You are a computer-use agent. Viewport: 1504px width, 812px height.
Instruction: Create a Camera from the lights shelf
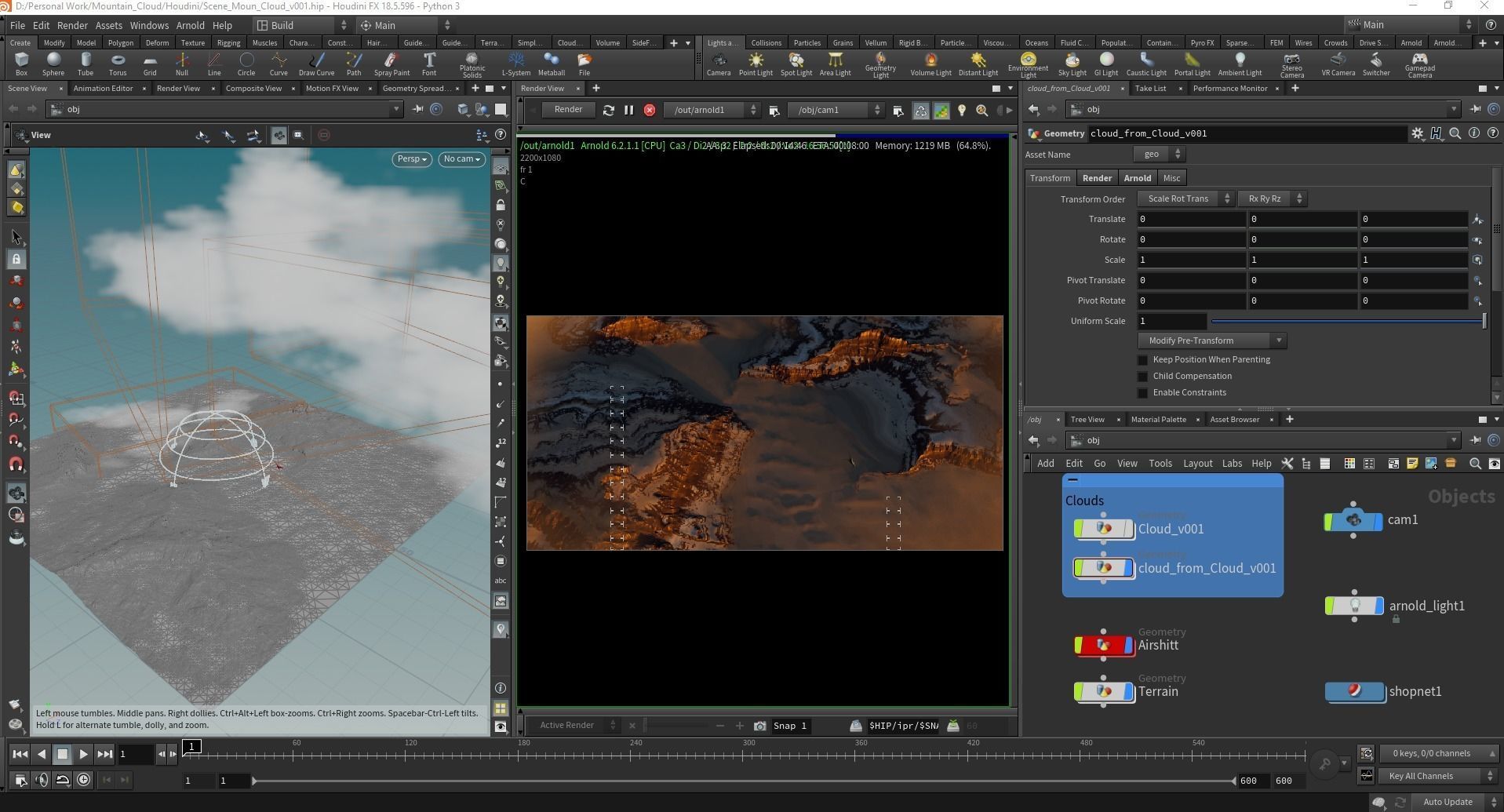coord(719,64)
